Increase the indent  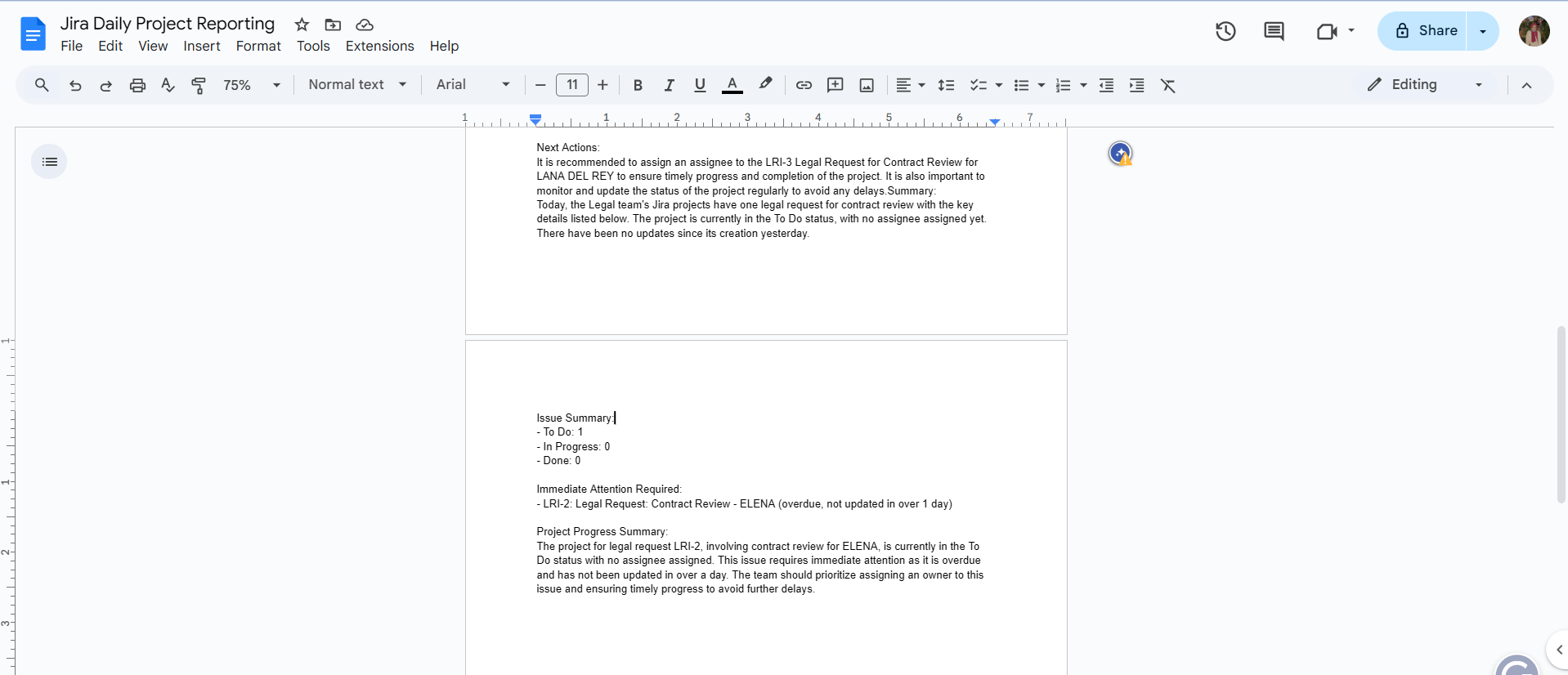click(x=1136, y=85)
